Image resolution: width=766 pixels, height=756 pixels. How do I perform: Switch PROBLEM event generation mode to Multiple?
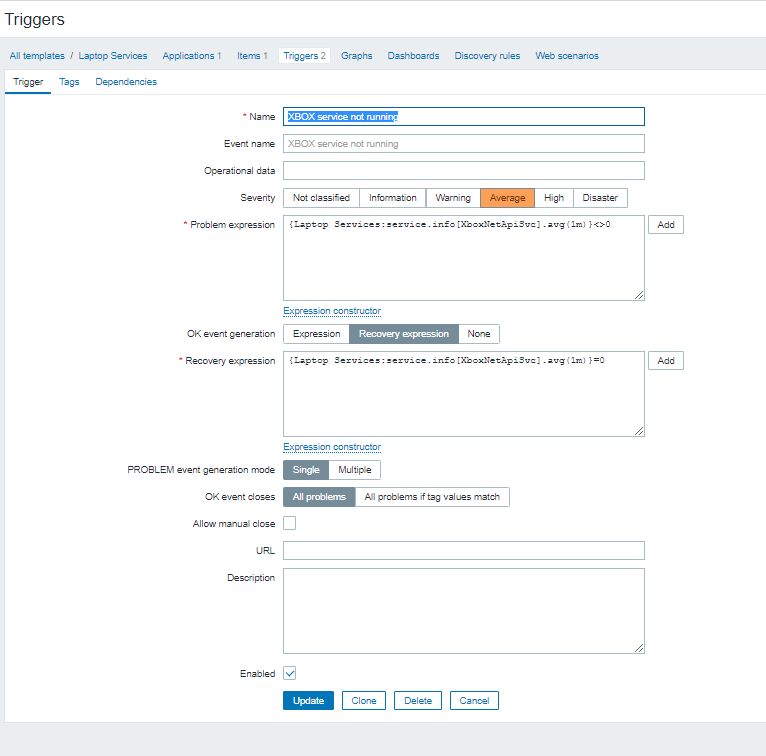pyautogui.click(x=354, y=470)
